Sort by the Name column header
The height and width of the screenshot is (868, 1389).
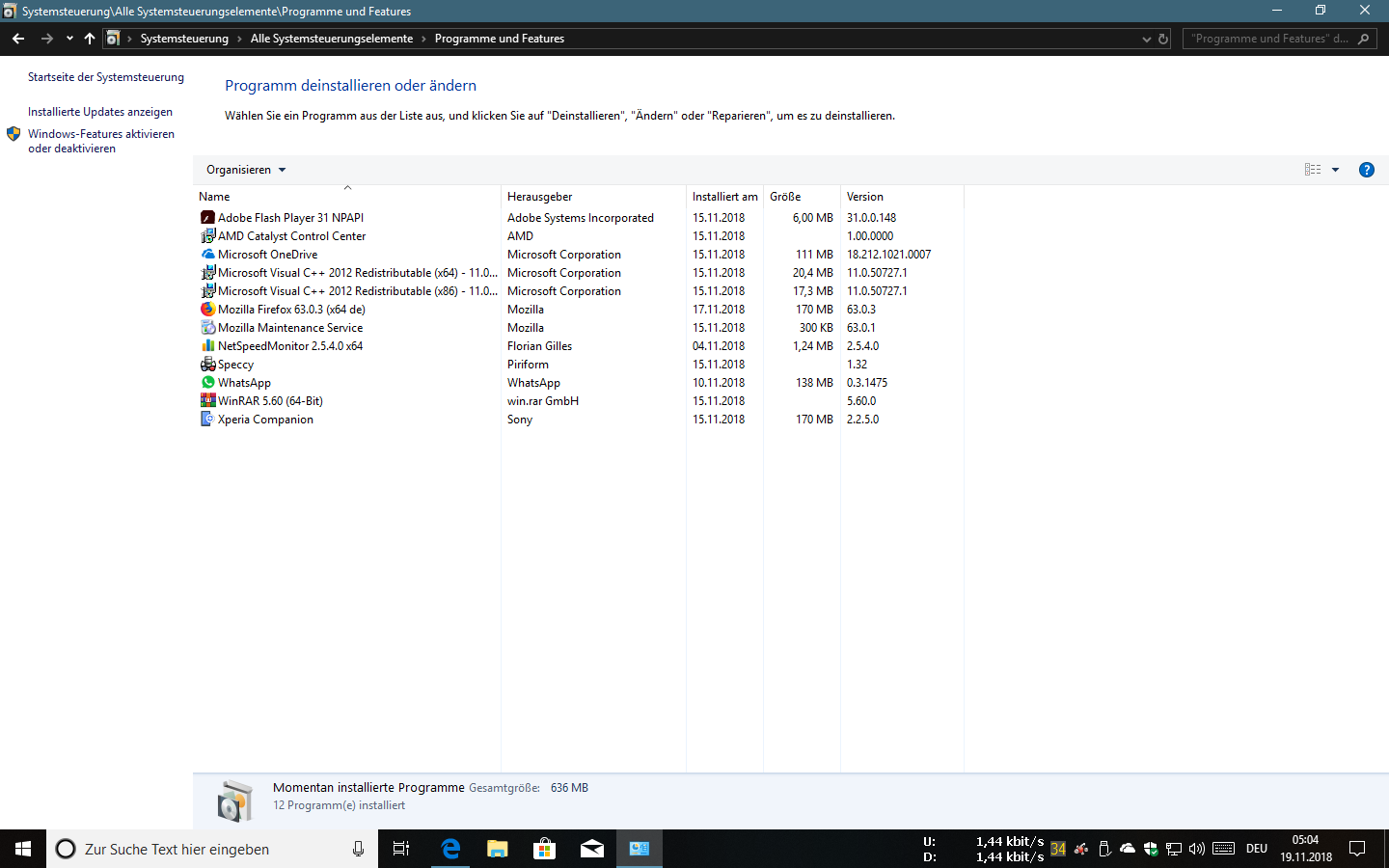pyautogui.click(x=347, y=197)
